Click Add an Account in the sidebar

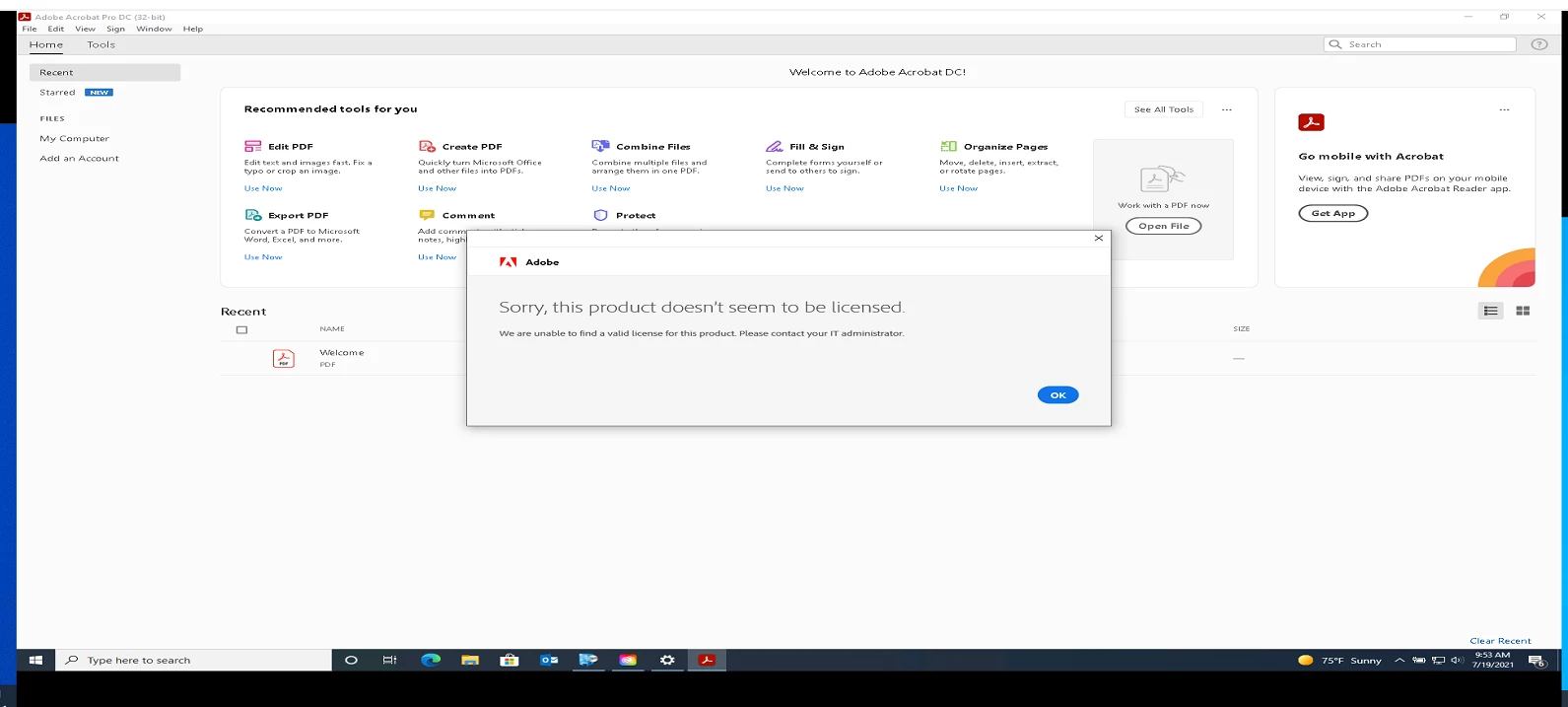(x=79, y=159)
